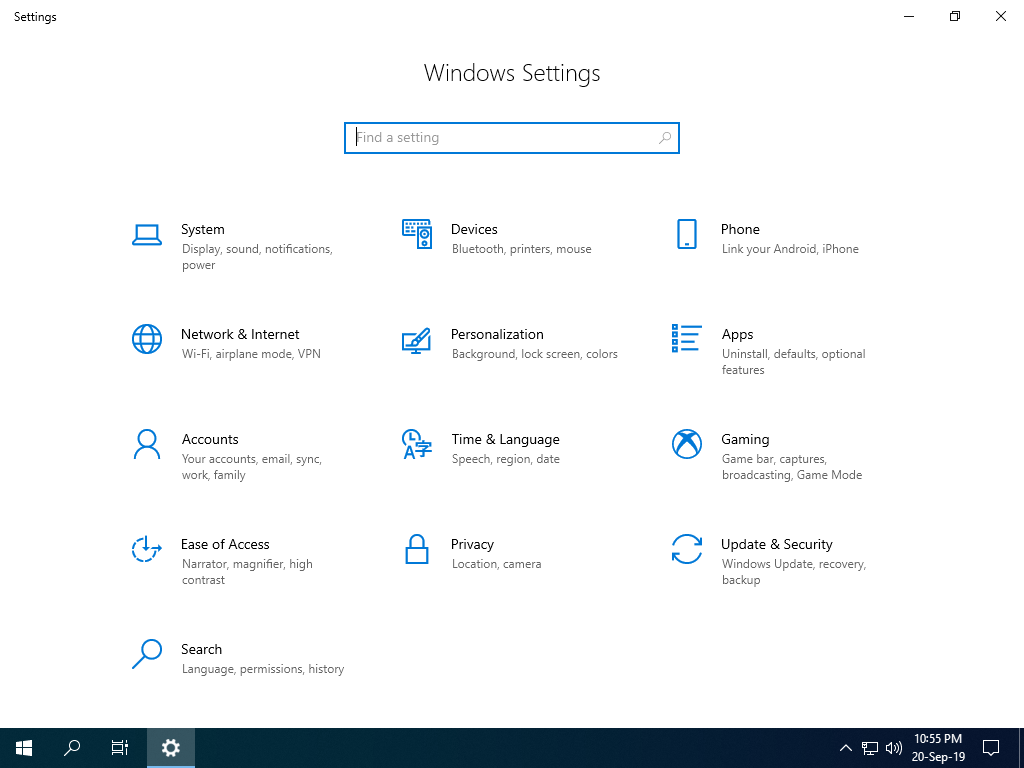The image size is (1024, 768).
Task: Click 'Background, lock screen, colors' text
Action: (x=534, y=354)
